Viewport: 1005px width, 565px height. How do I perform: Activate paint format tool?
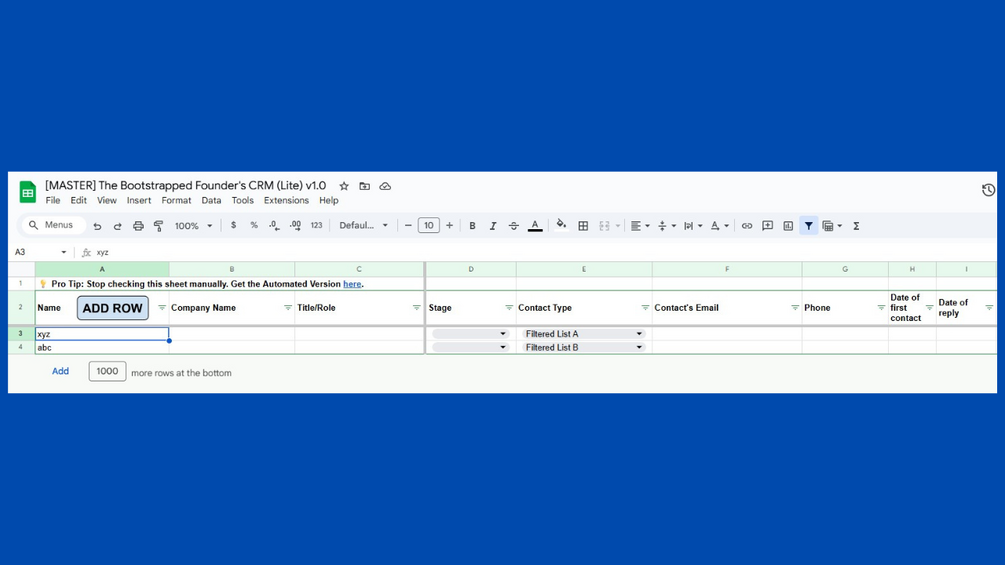pos(159,226)
